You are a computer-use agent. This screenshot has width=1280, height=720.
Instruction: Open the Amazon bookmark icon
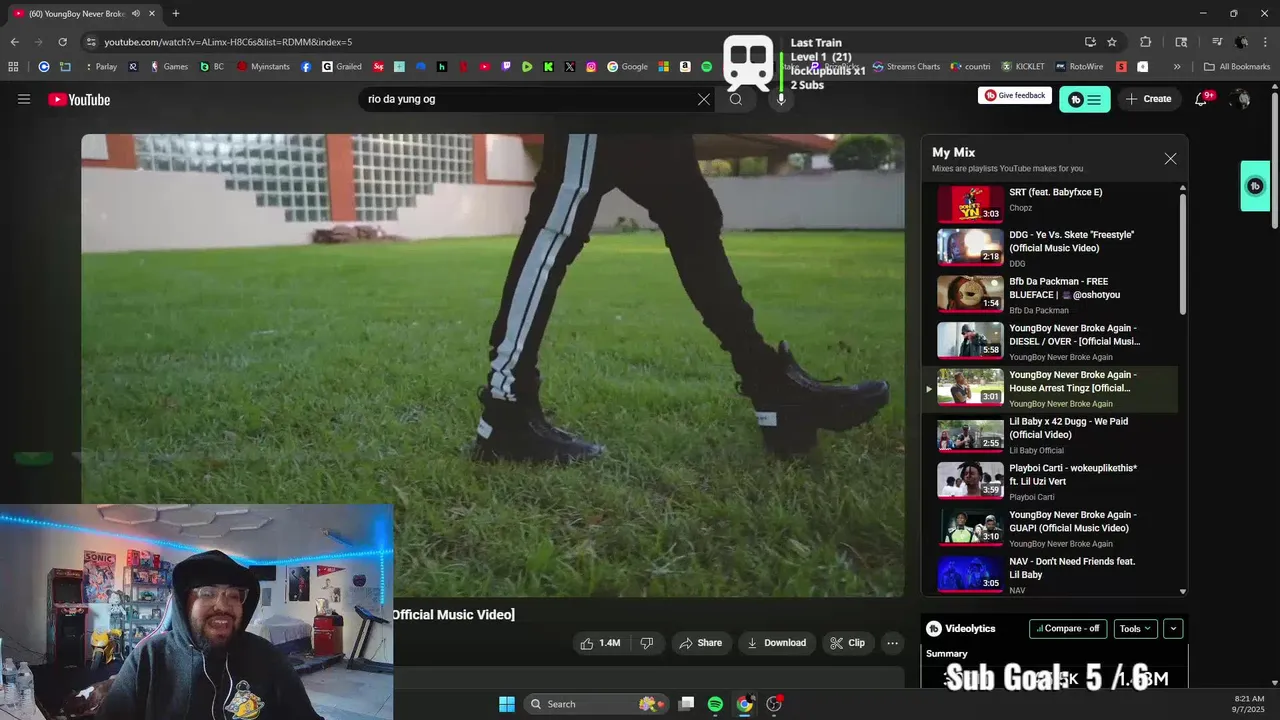coord(685,67)
